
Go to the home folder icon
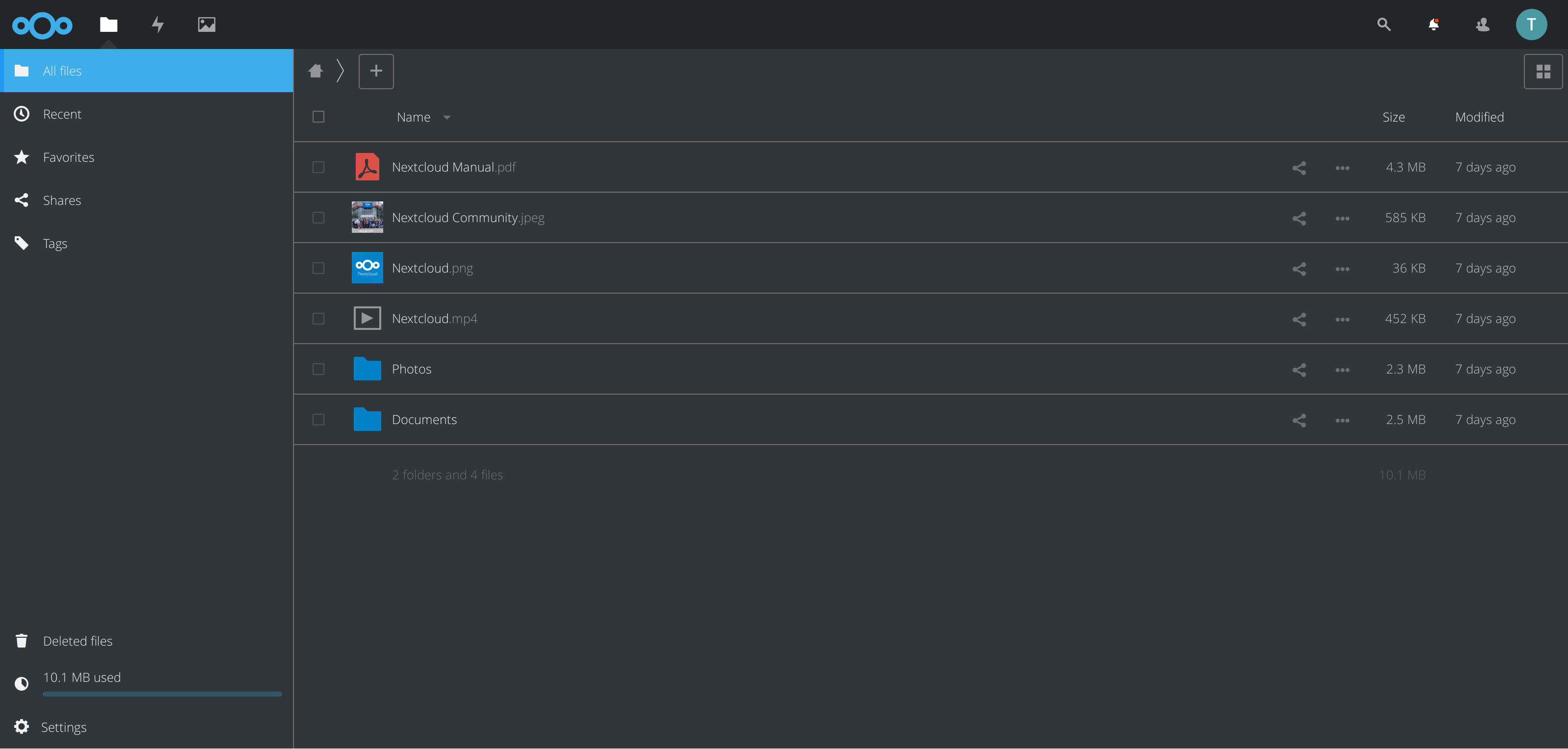[315, 71]
